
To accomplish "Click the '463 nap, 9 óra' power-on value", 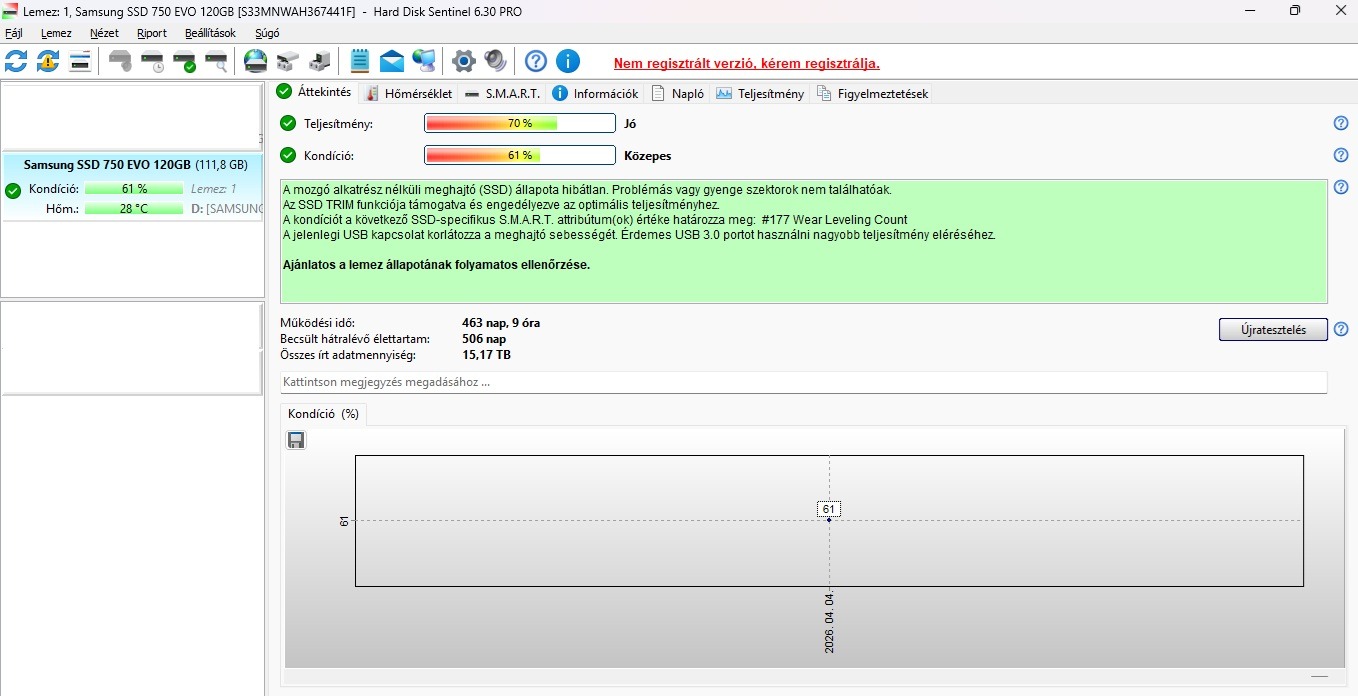I will [x=501, y=323].
